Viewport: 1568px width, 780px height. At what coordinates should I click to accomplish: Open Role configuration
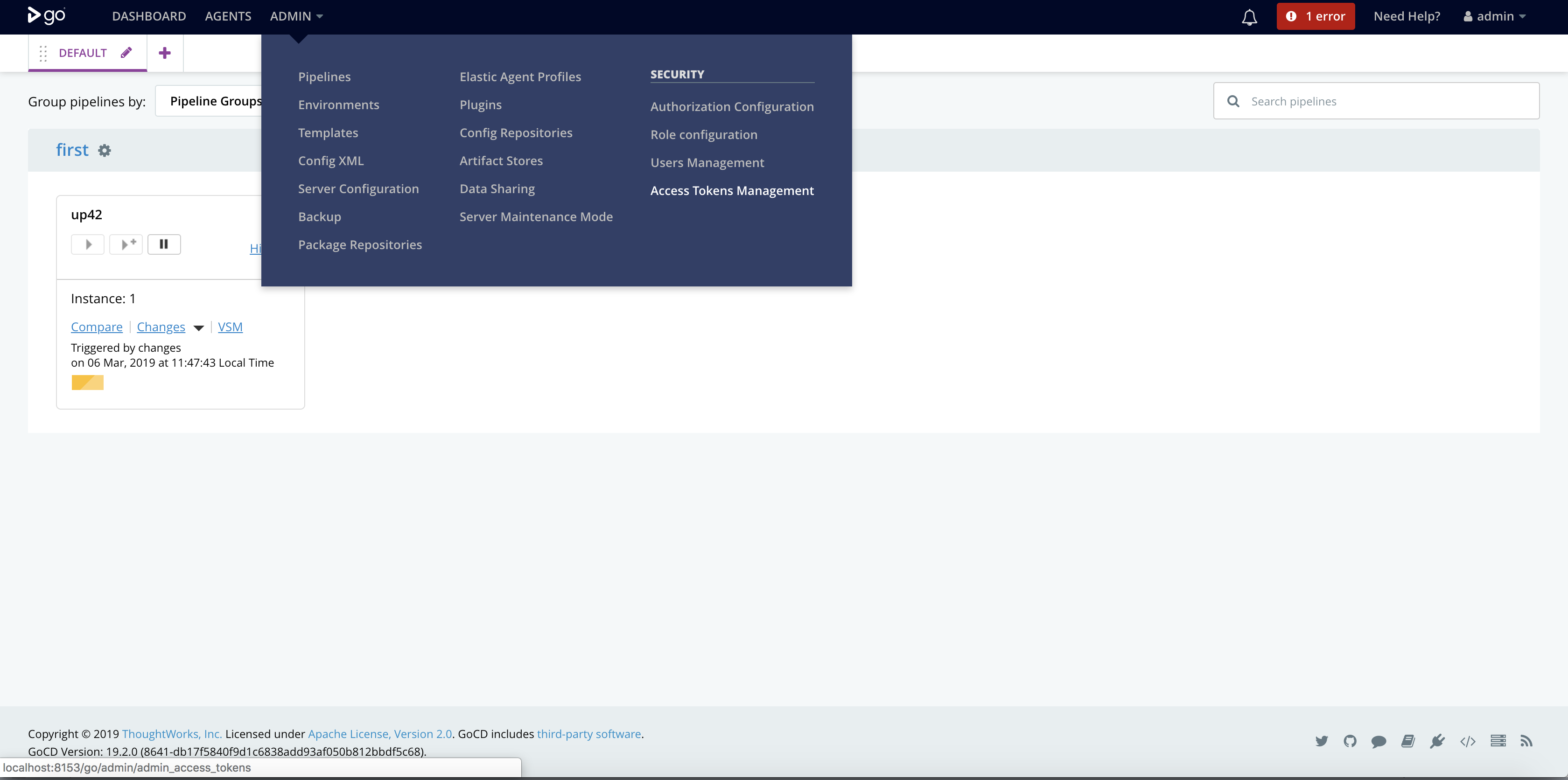tap(704, 134)
